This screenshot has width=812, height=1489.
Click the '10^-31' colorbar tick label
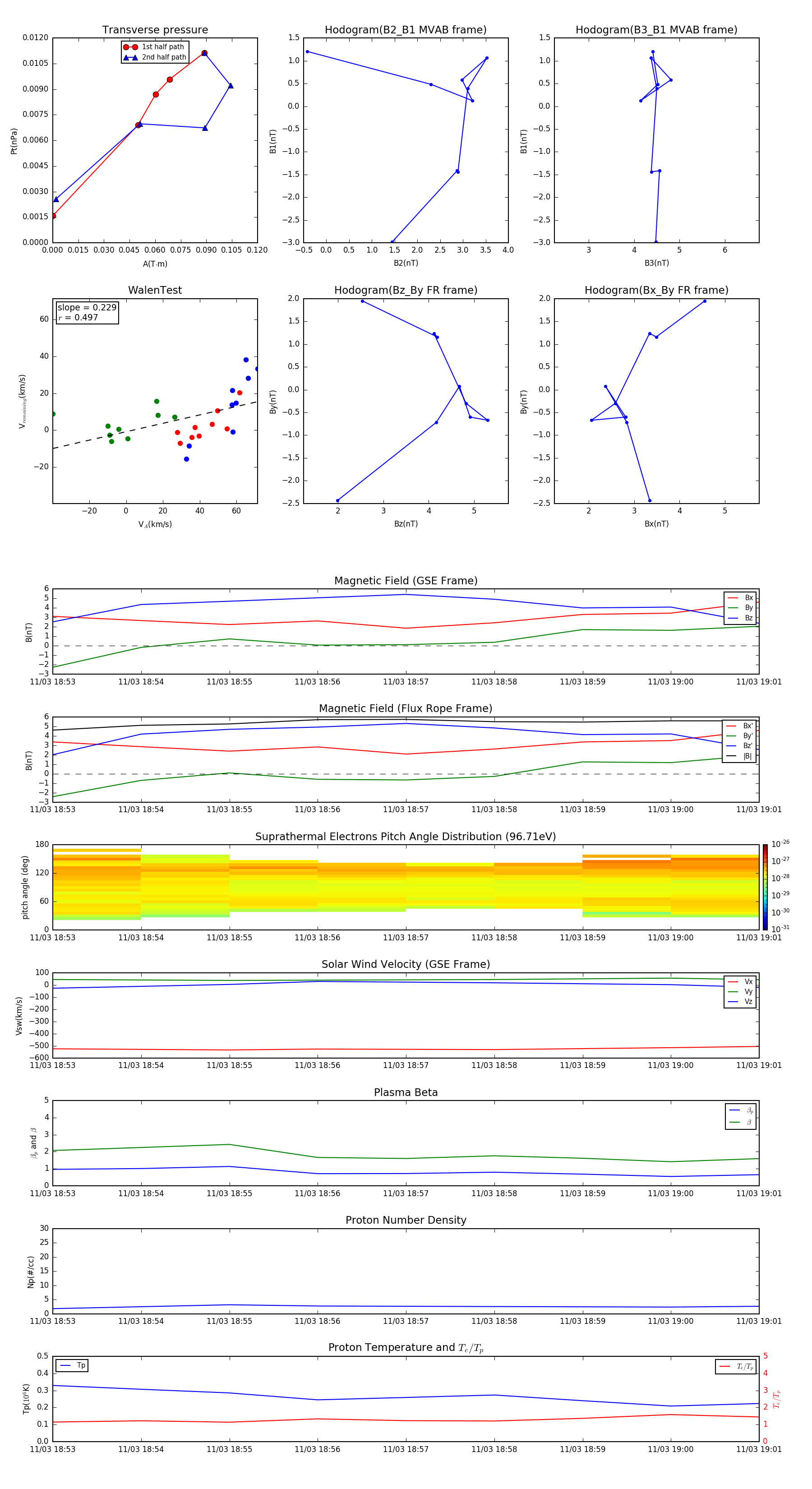[x=780, y=929]
